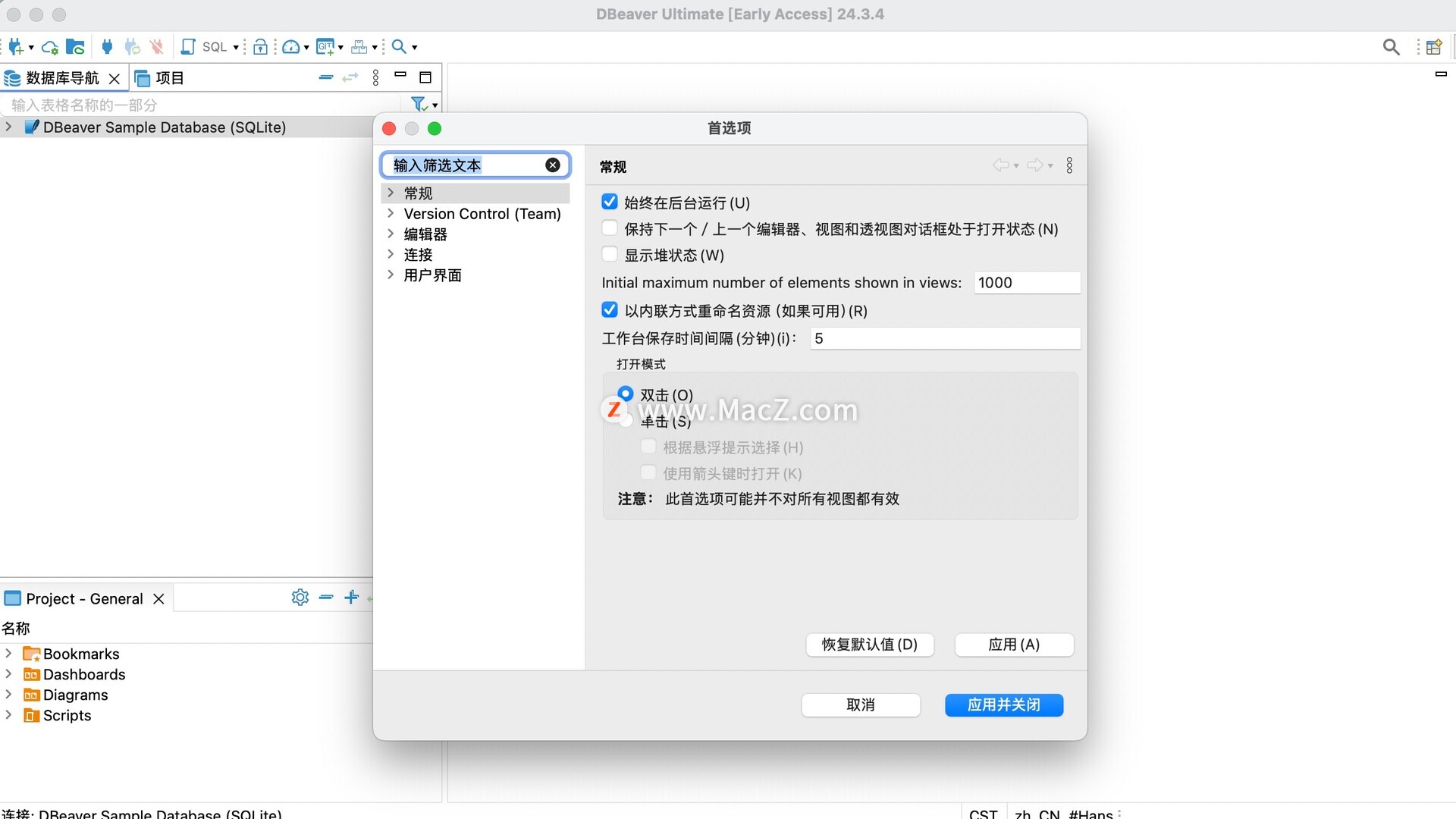Switch to the 数据库导航 tab

[62, 78]
